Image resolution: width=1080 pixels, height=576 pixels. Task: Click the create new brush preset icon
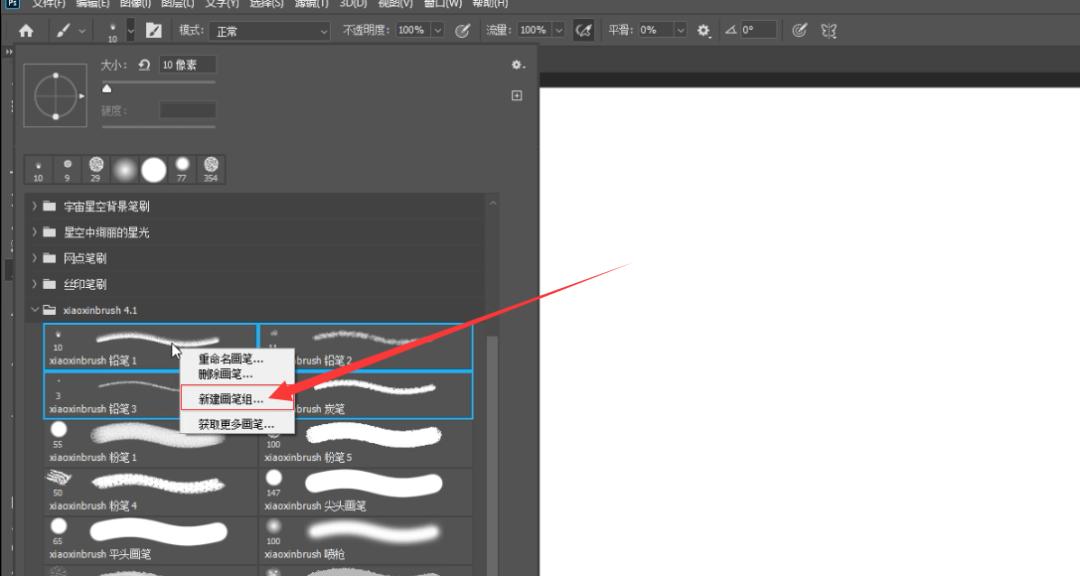tap(517, 96)
